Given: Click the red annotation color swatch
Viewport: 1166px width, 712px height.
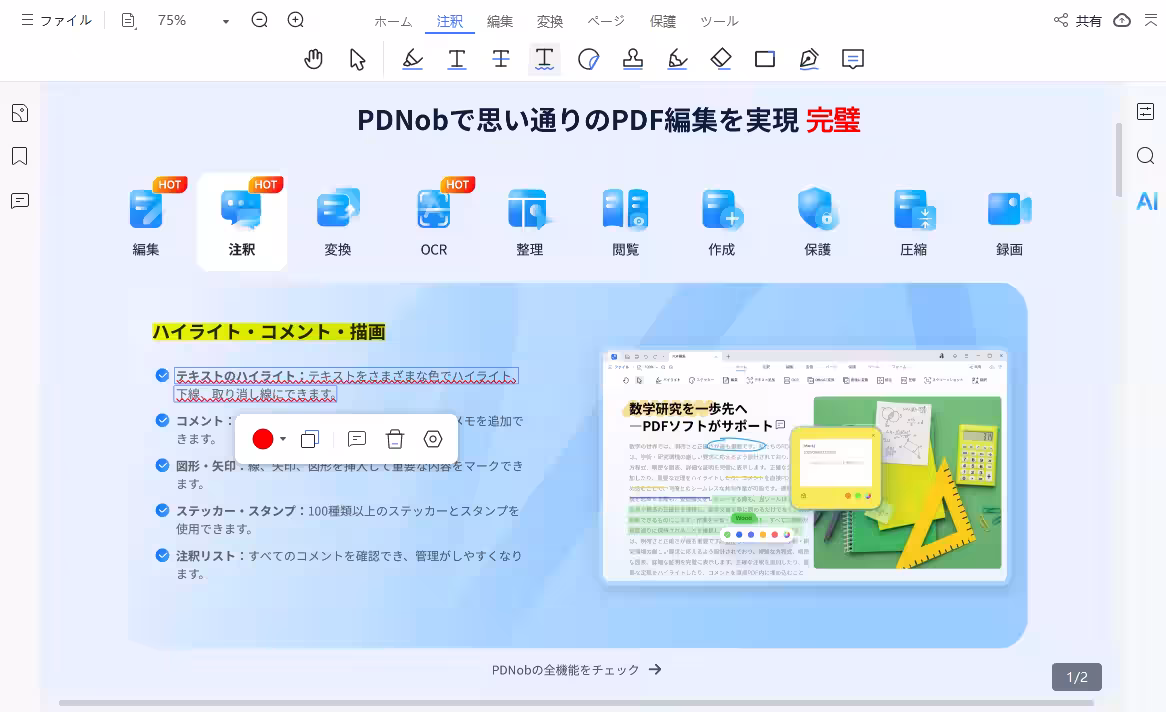Looking at the screenshot, I should point(262,439).
